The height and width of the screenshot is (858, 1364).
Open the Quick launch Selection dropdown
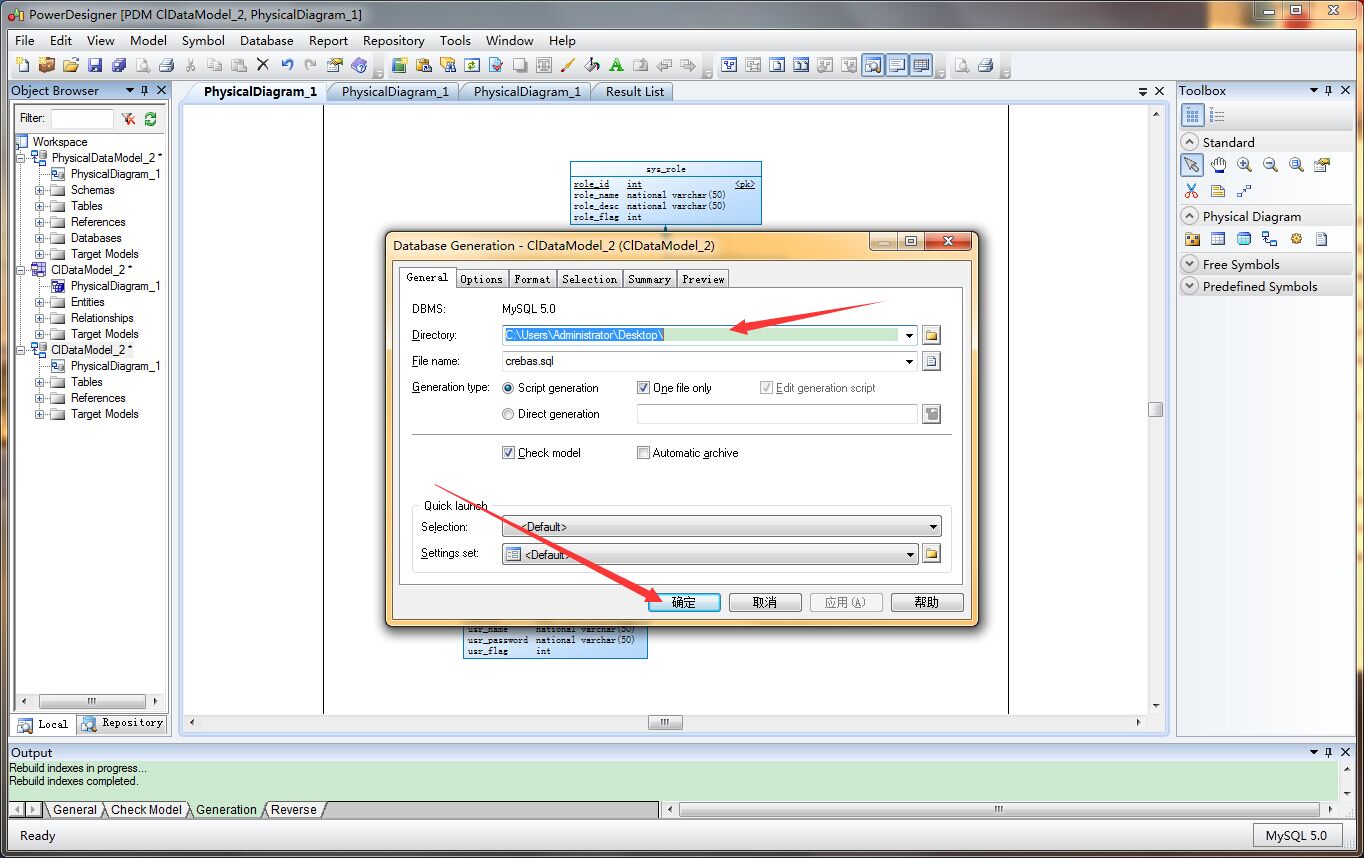point(721,527)
